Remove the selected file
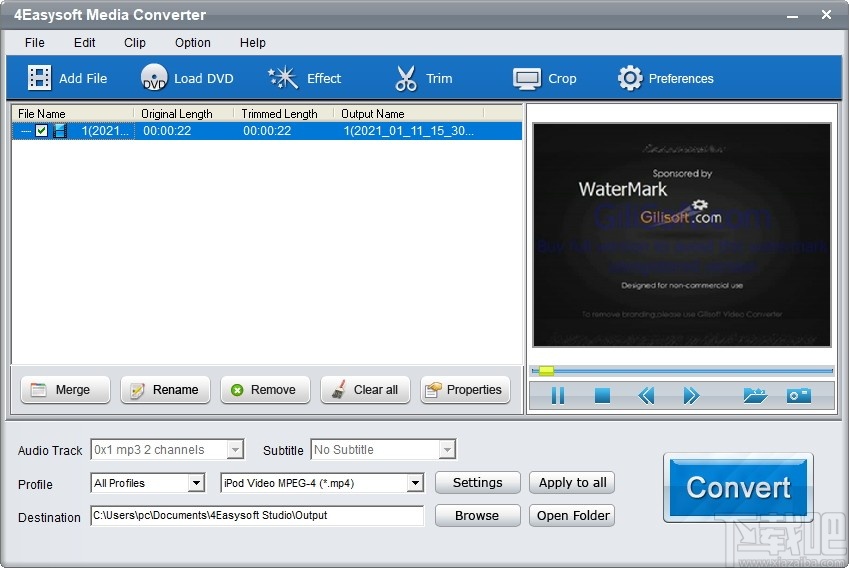Image resolution: width=849 pixels, height=568 pixels. (x=265, y=390)
